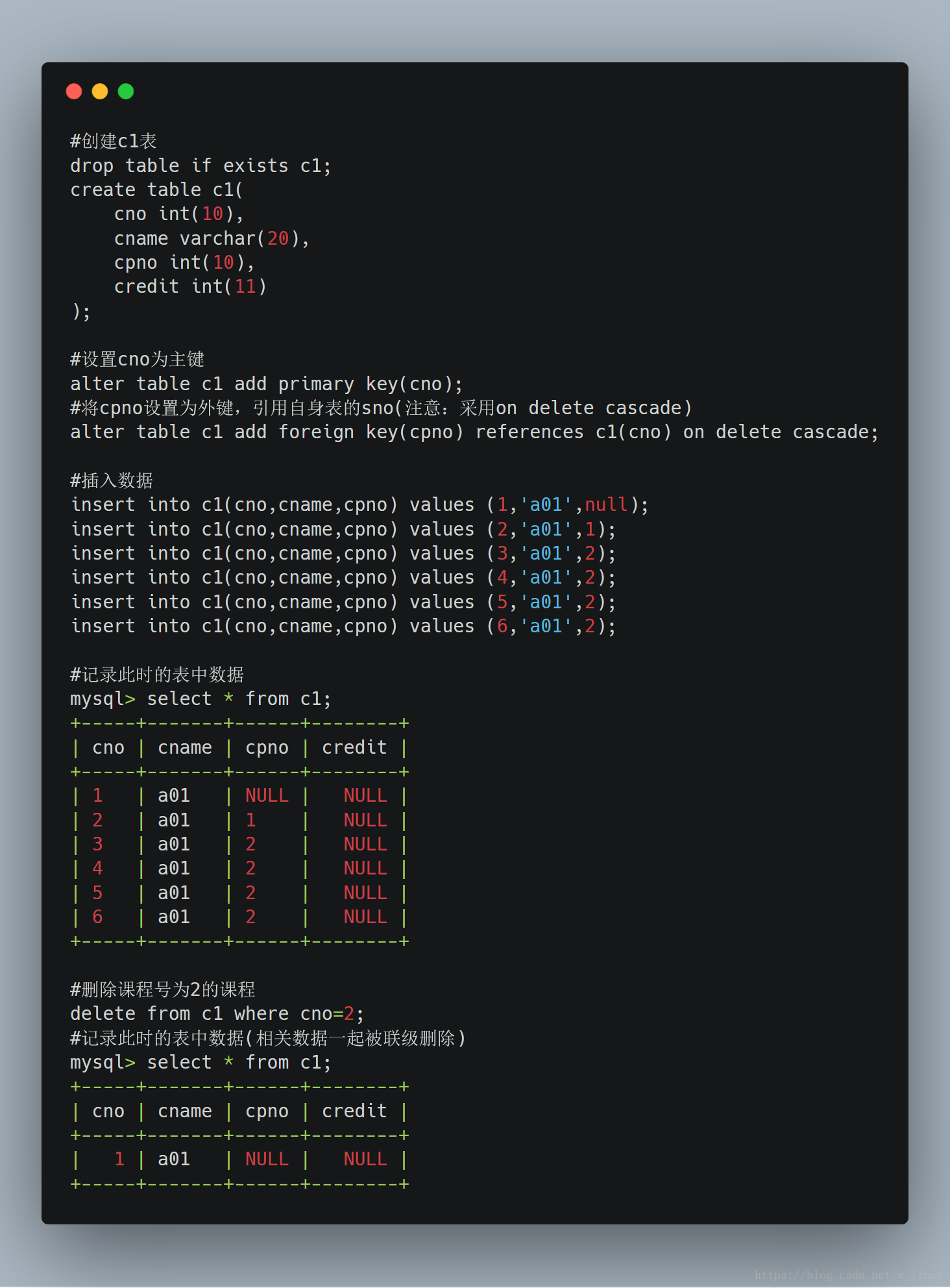The width and height of the screenshot is (950, 1288).
Task: Click the insert statement with values (5,'a01',2)
Action: pyautogui.click(x=343, y=602)
